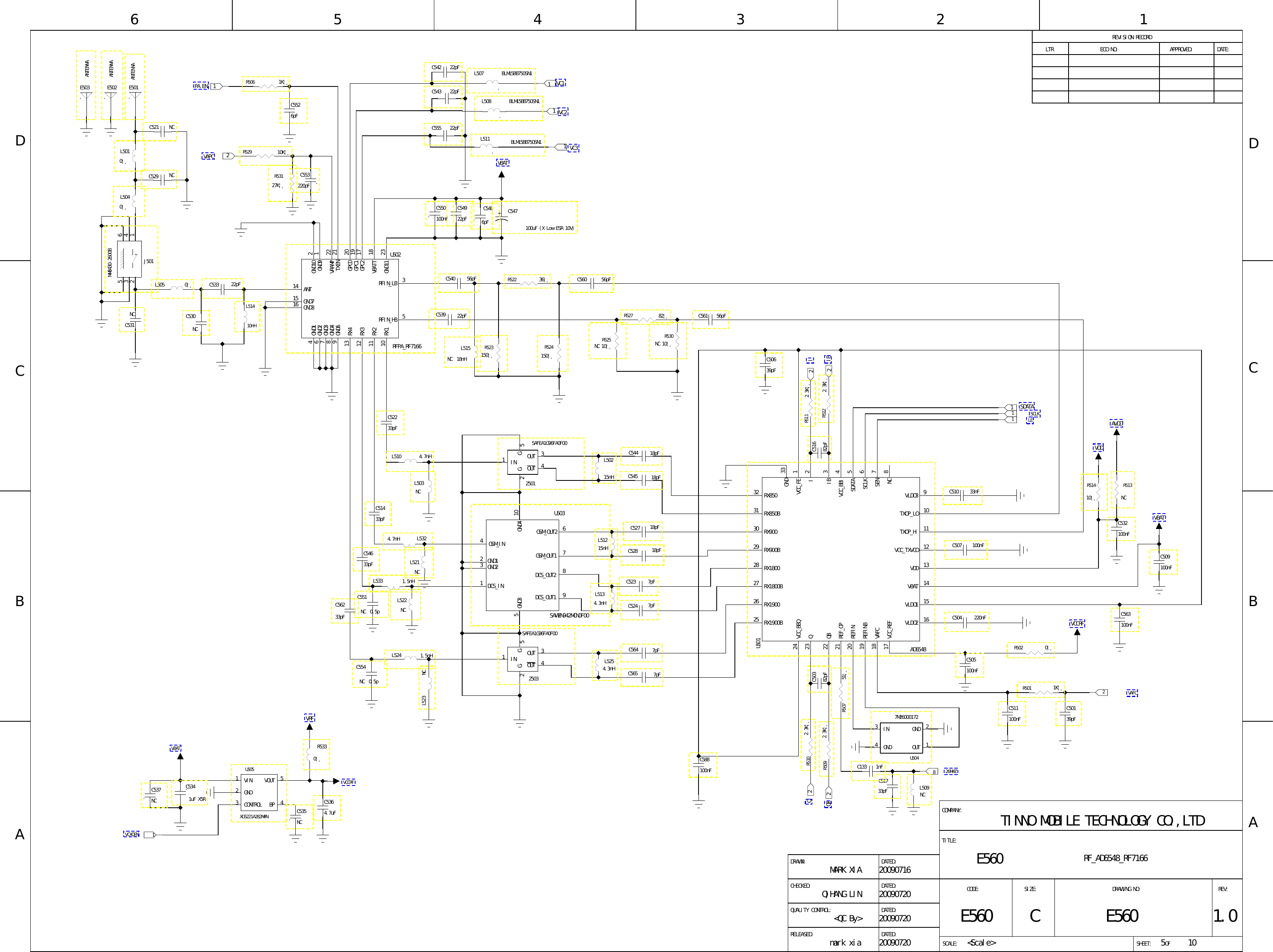The image size is (1273, 952).
Task: Click the VRF power arrow symbol
Action: pyautogui.click(x=309, y=727)
